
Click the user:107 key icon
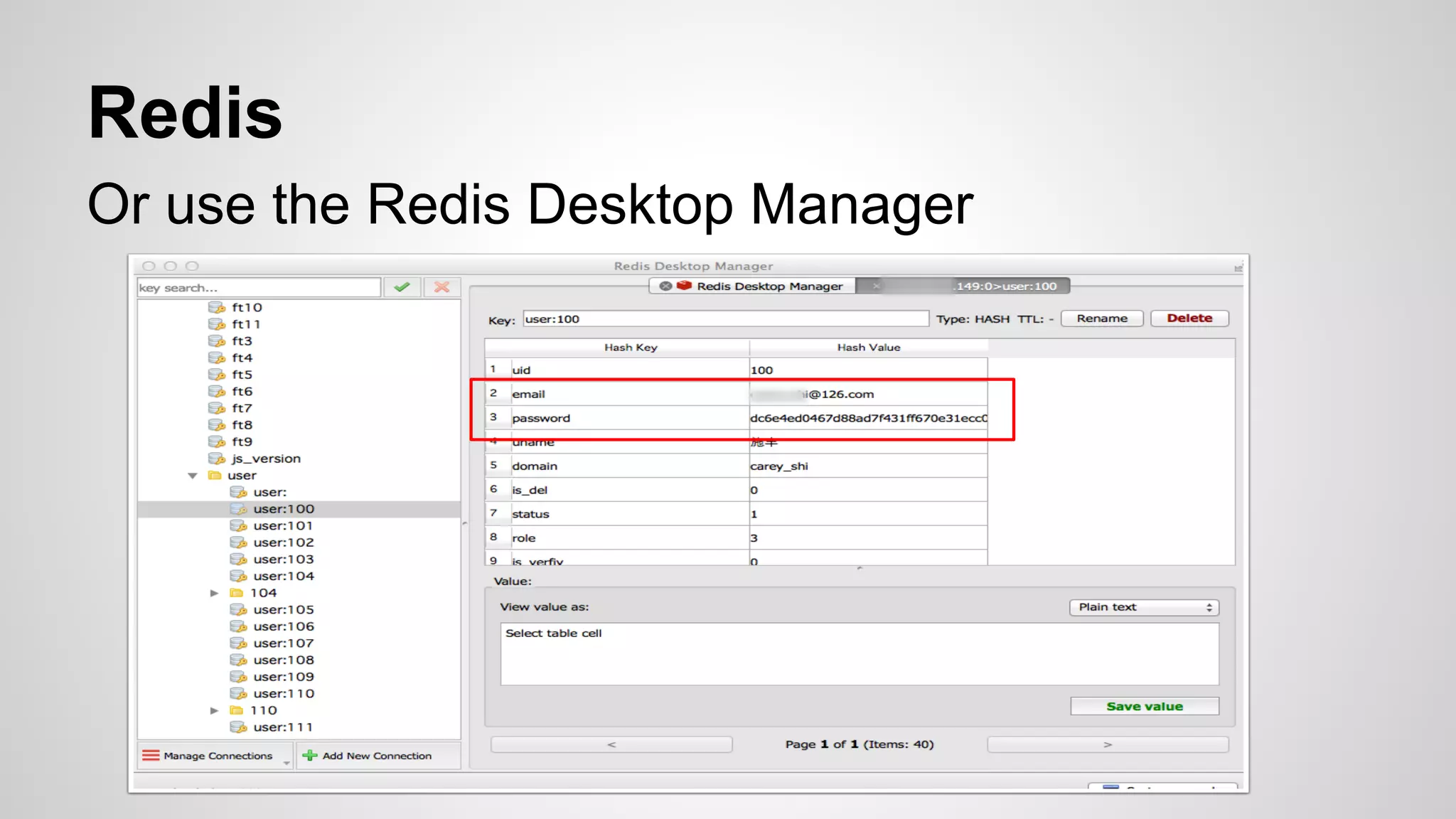[238, 643]
